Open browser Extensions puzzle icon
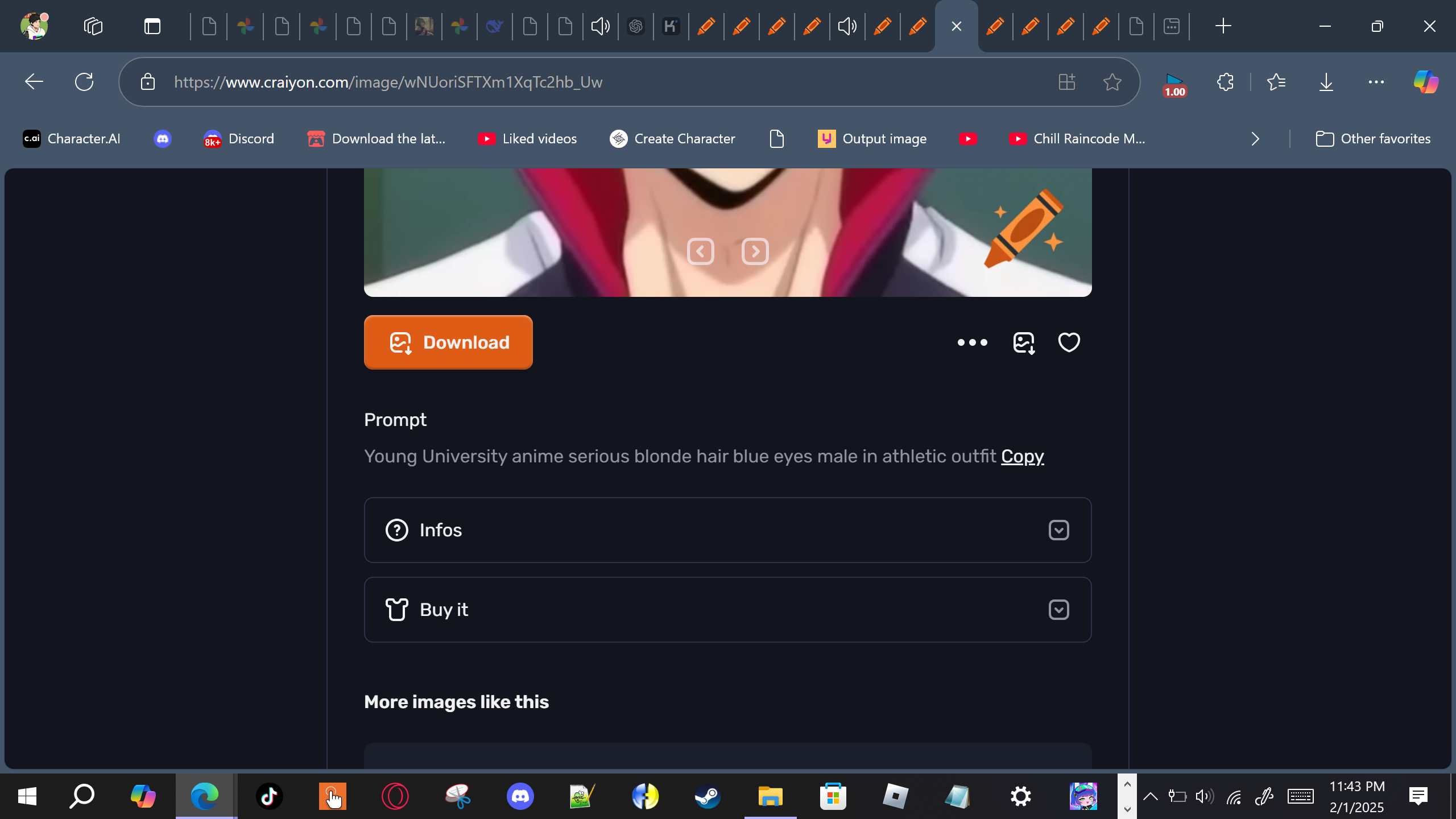 [1226, 82]
